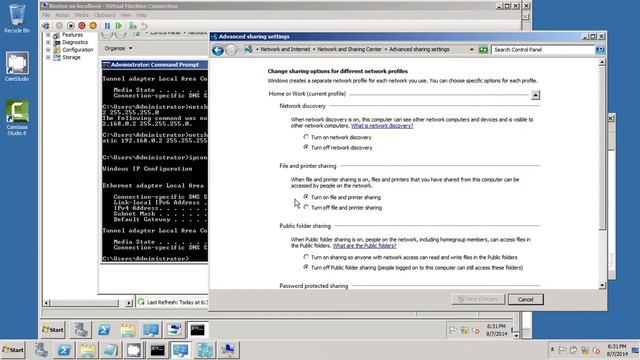Screen dimensions: 640x360
Task: Open the Media menu in VM Connection
Action: point(82,15)
